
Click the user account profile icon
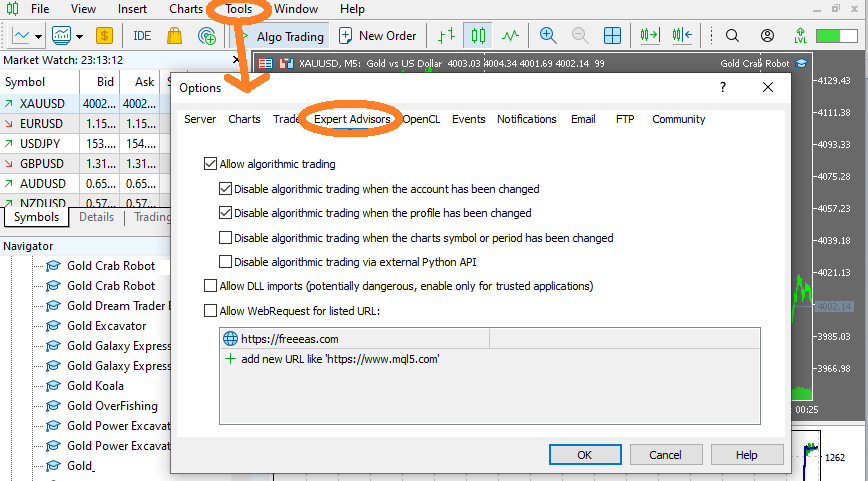click(767, 36)
